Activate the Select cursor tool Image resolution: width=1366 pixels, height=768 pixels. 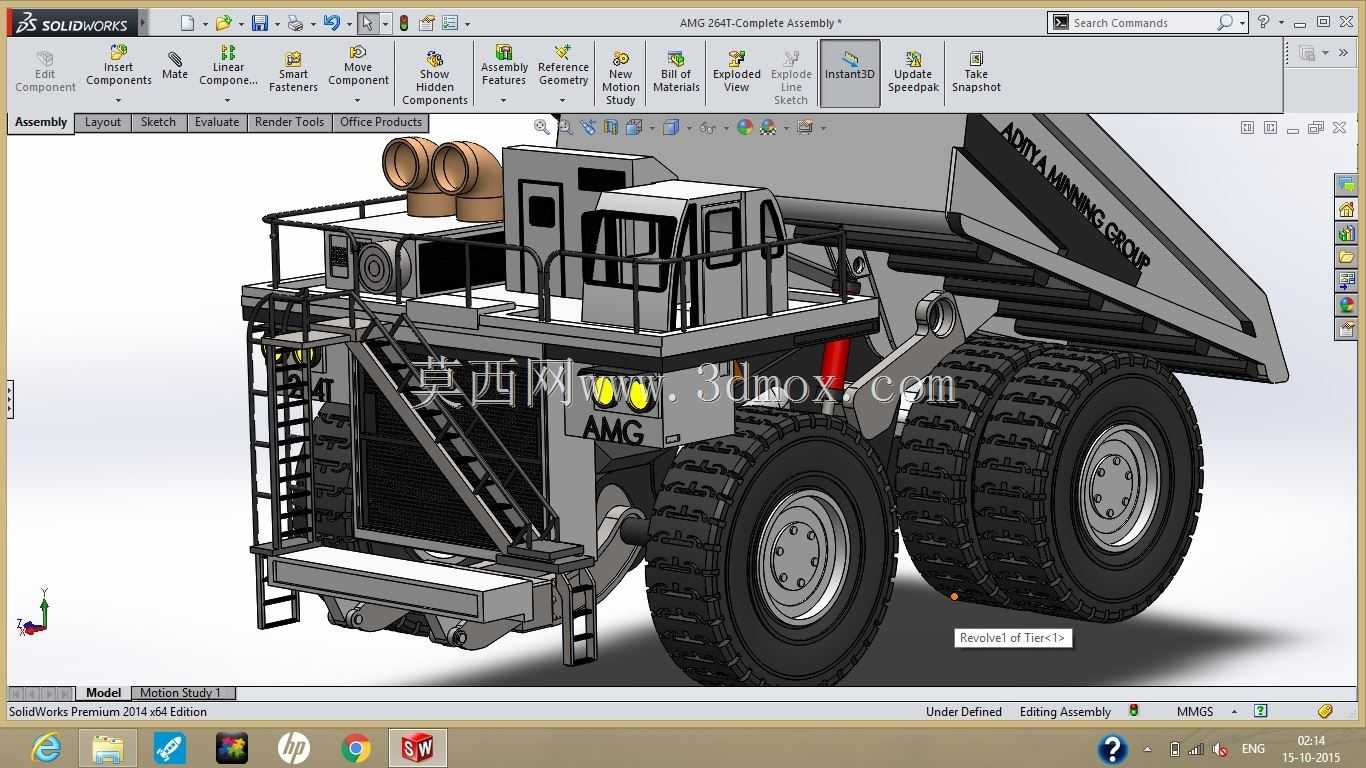367,23
